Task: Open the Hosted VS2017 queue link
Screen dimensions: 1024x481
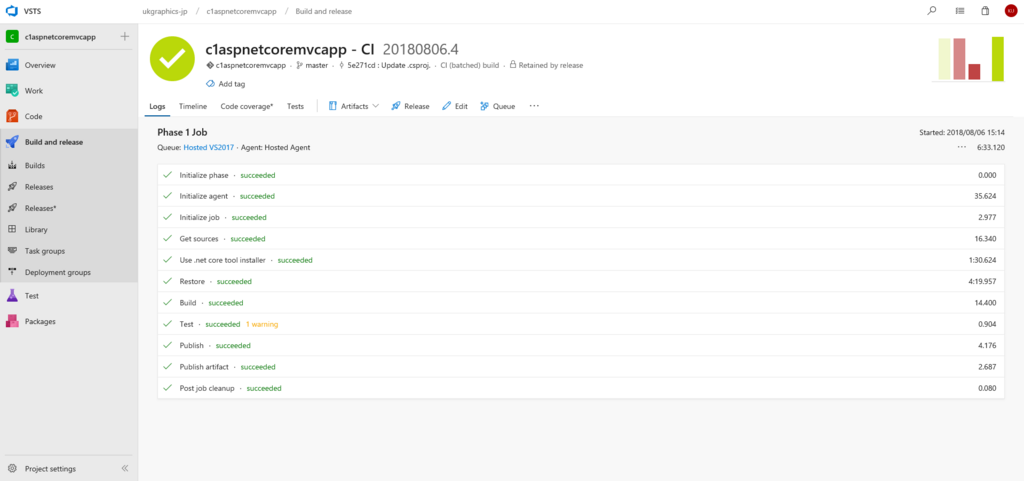Action: [207, 147]
